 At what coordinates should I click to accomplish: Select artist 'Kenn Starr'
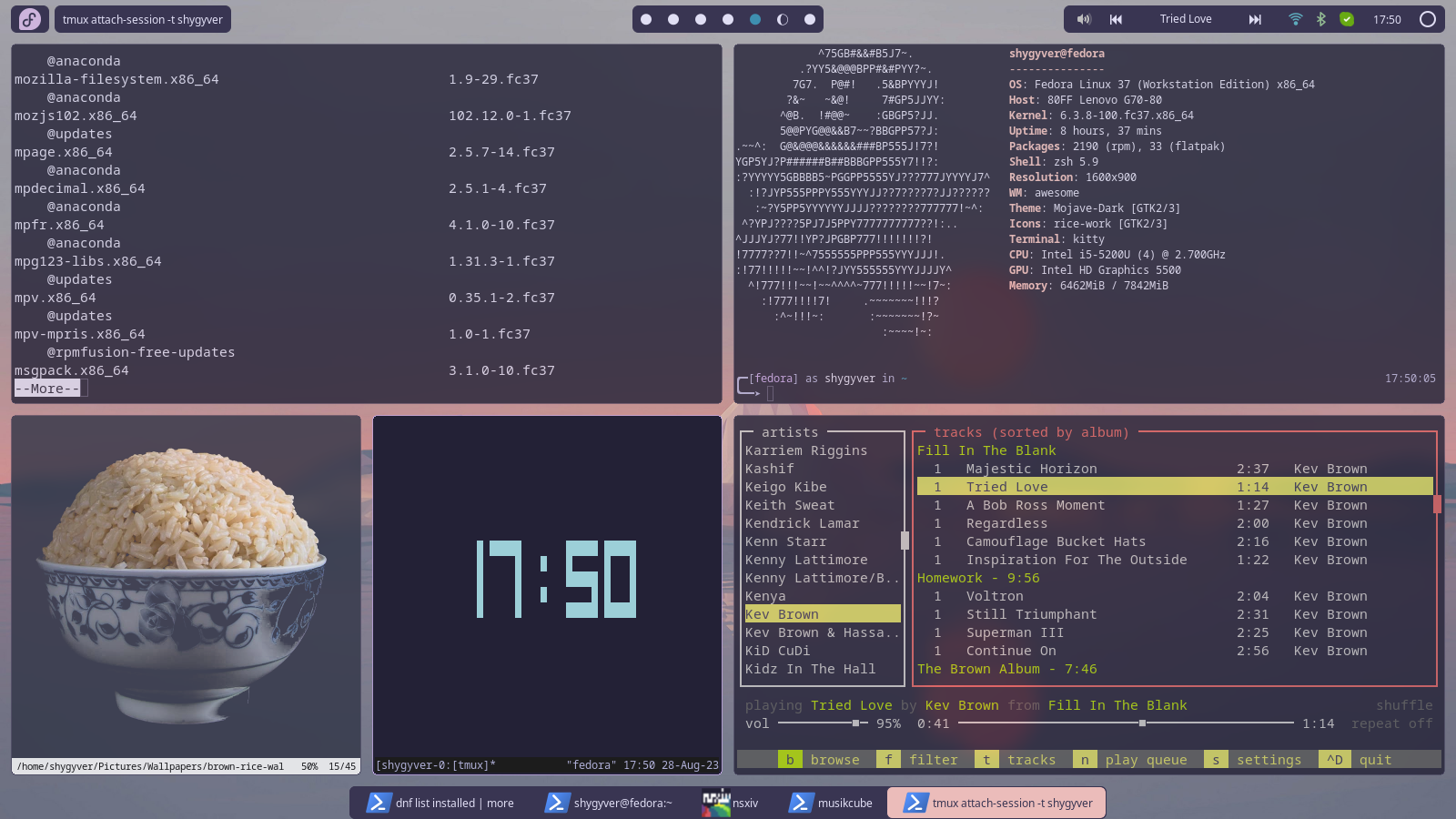786,541
